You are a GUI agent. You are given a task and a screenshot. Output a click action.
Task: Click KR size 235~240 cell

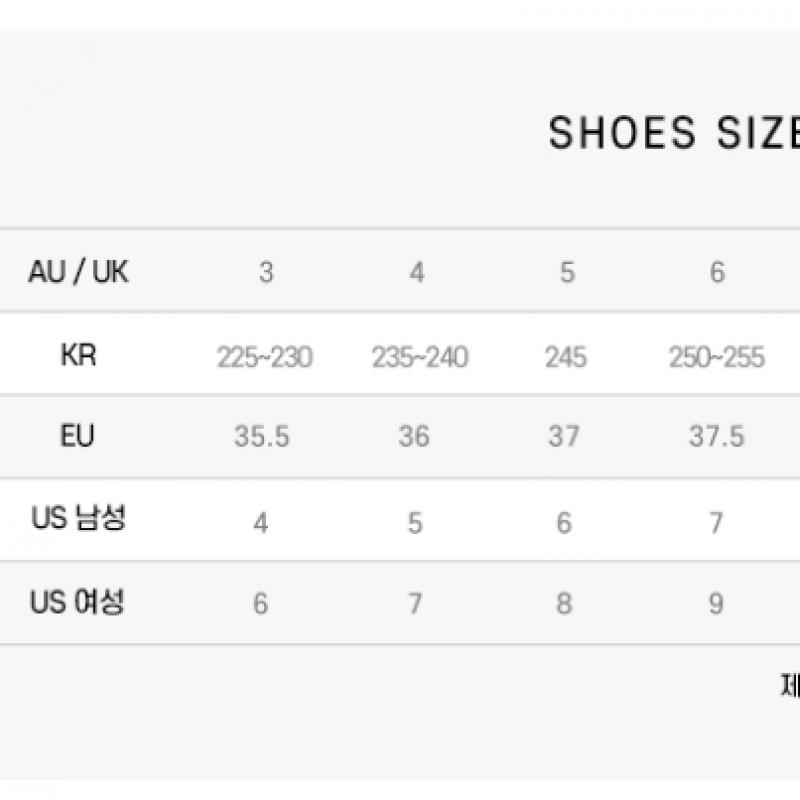pos(419,357)
